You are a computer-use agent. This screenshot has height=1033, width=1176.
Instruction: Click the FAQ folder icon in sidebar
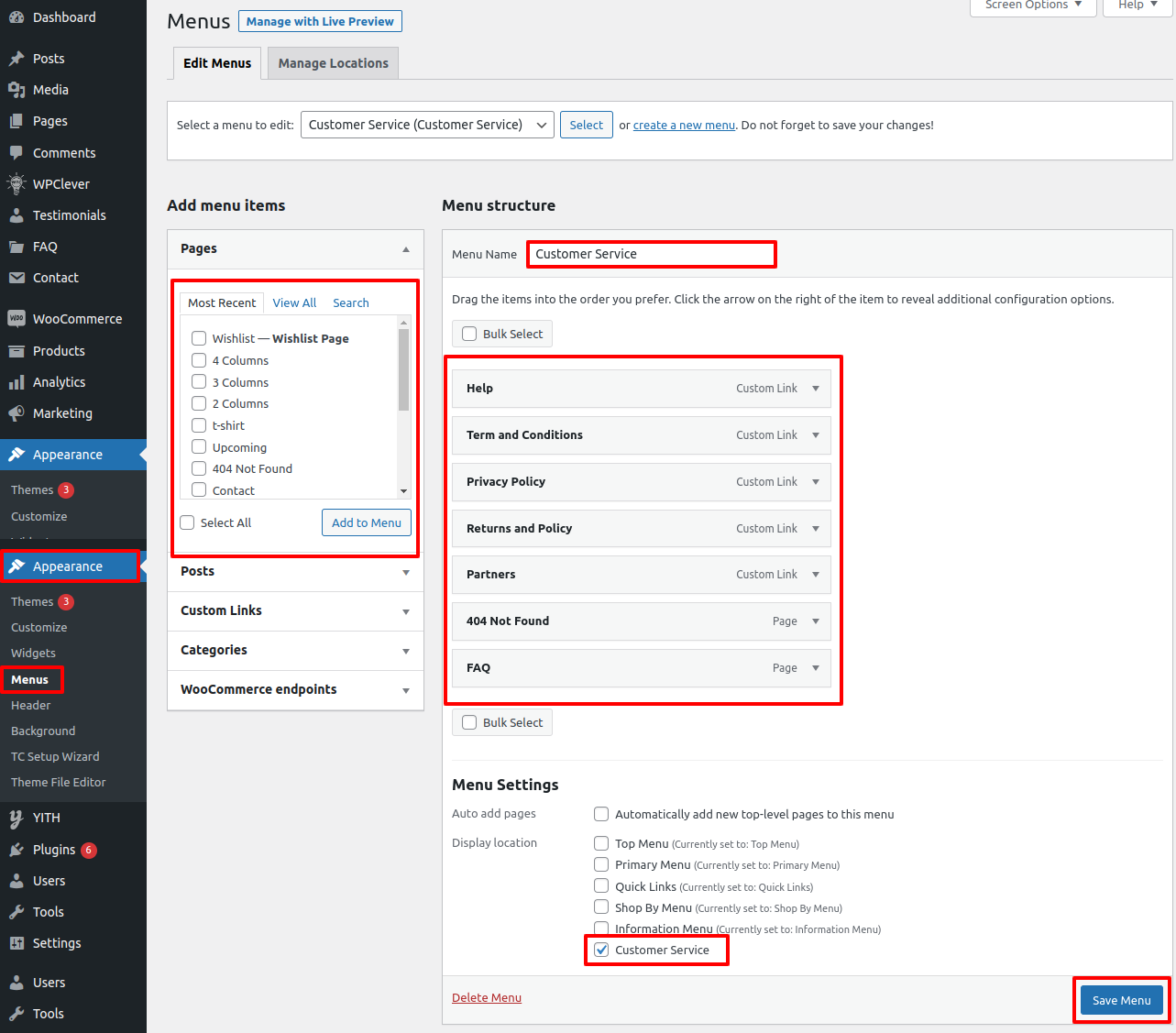[x=16, y=247]
